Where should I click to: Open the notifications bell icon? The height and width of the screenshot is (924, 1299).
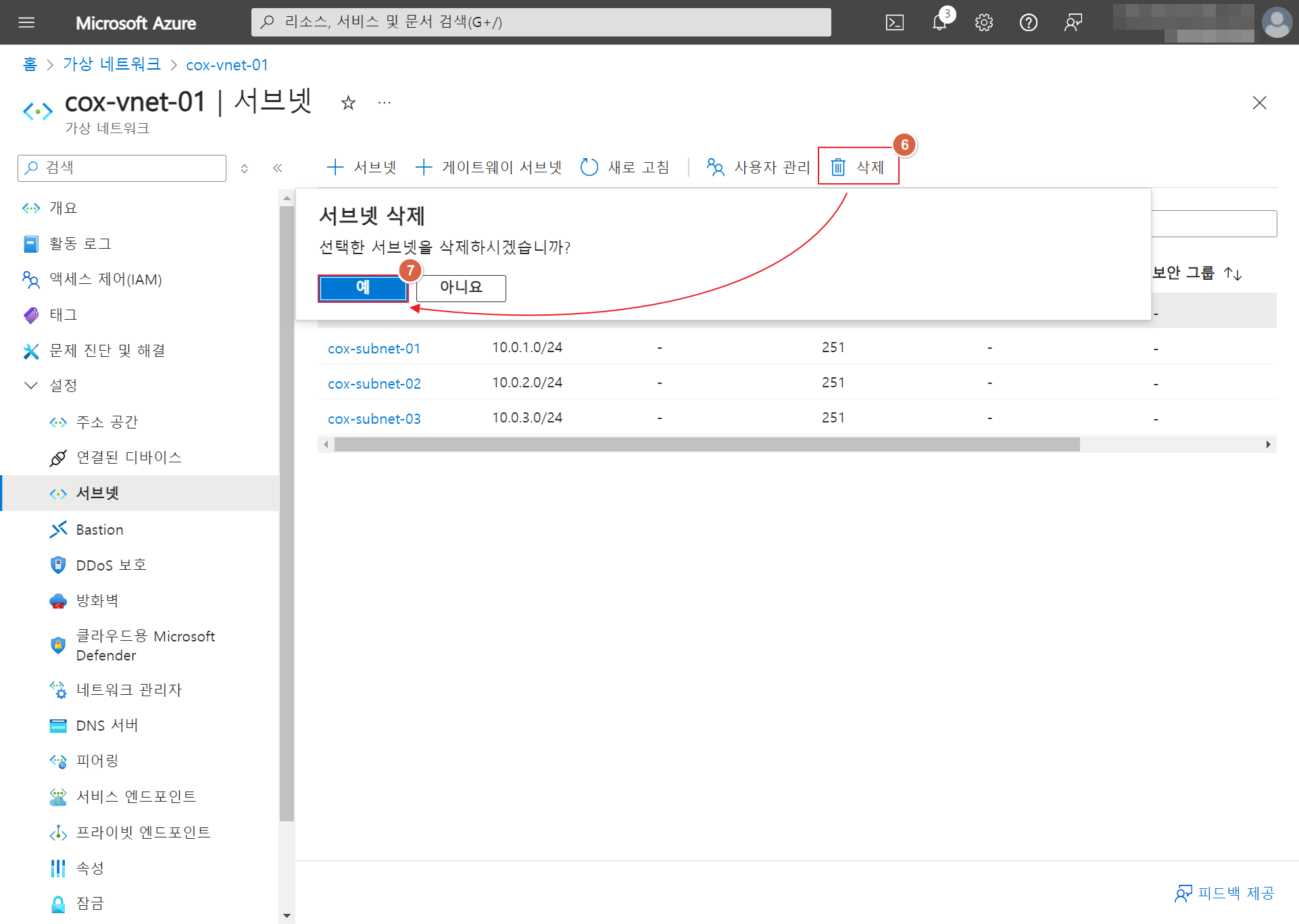coord(939,22)
